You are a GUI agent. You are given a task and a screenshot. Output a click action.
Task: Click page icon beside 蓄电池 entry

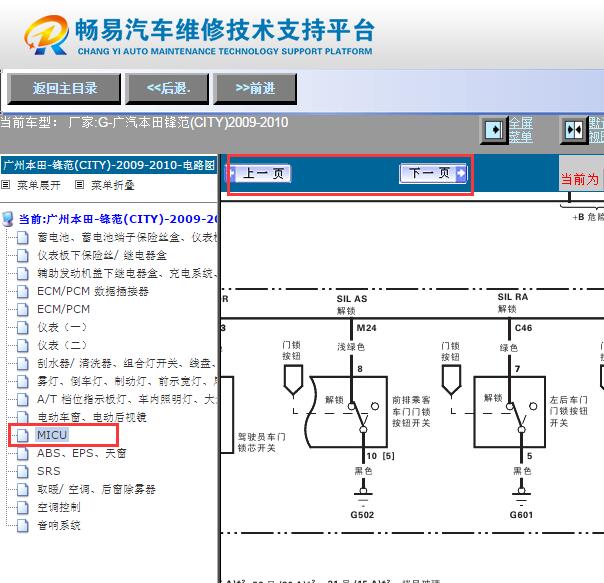pyautogui.click(x=23, y=238)
